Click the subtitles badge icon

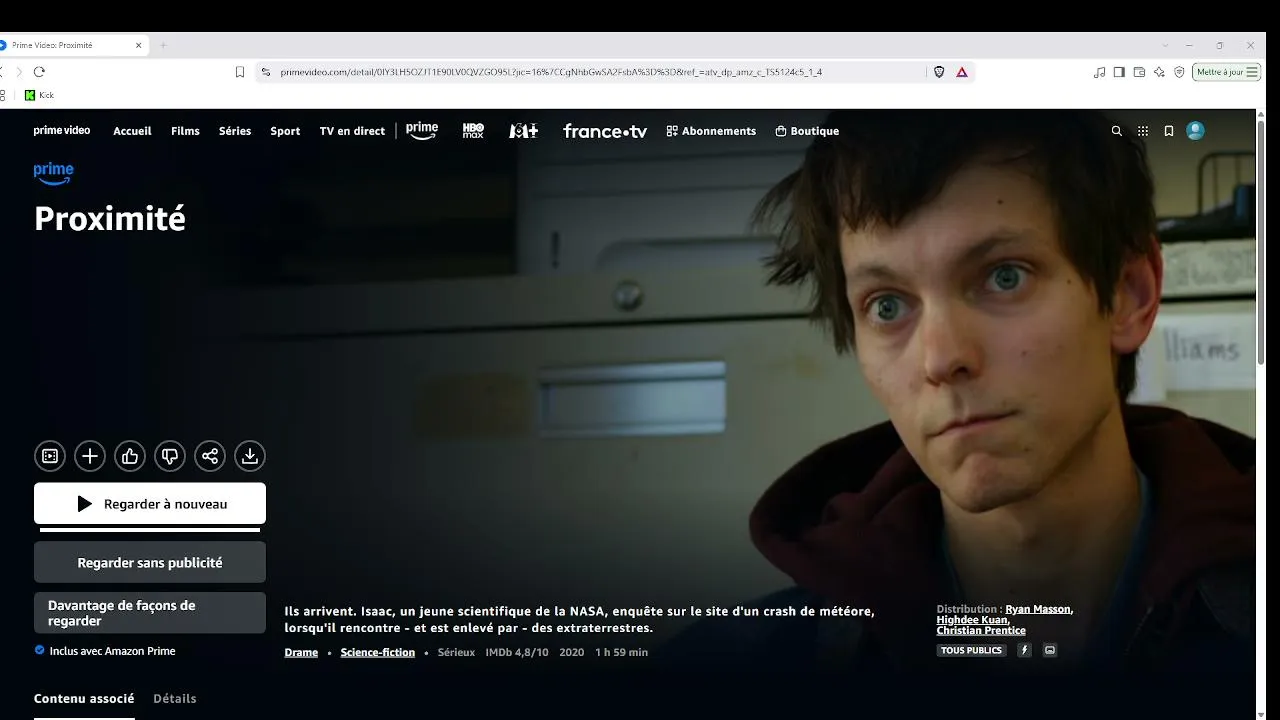(x=1050, y=650)
